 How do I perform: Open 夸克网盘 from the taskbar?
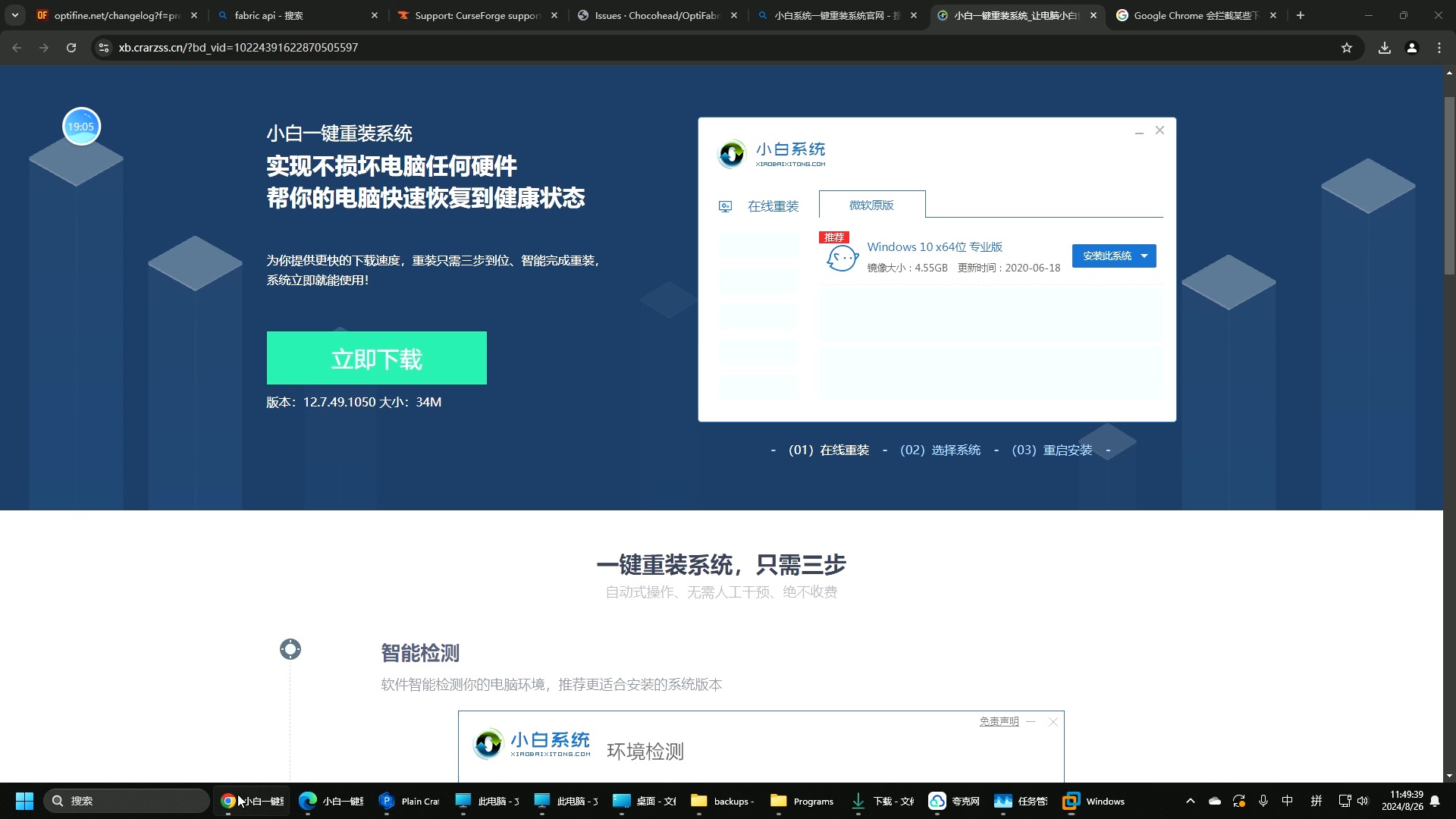[954, 801]
